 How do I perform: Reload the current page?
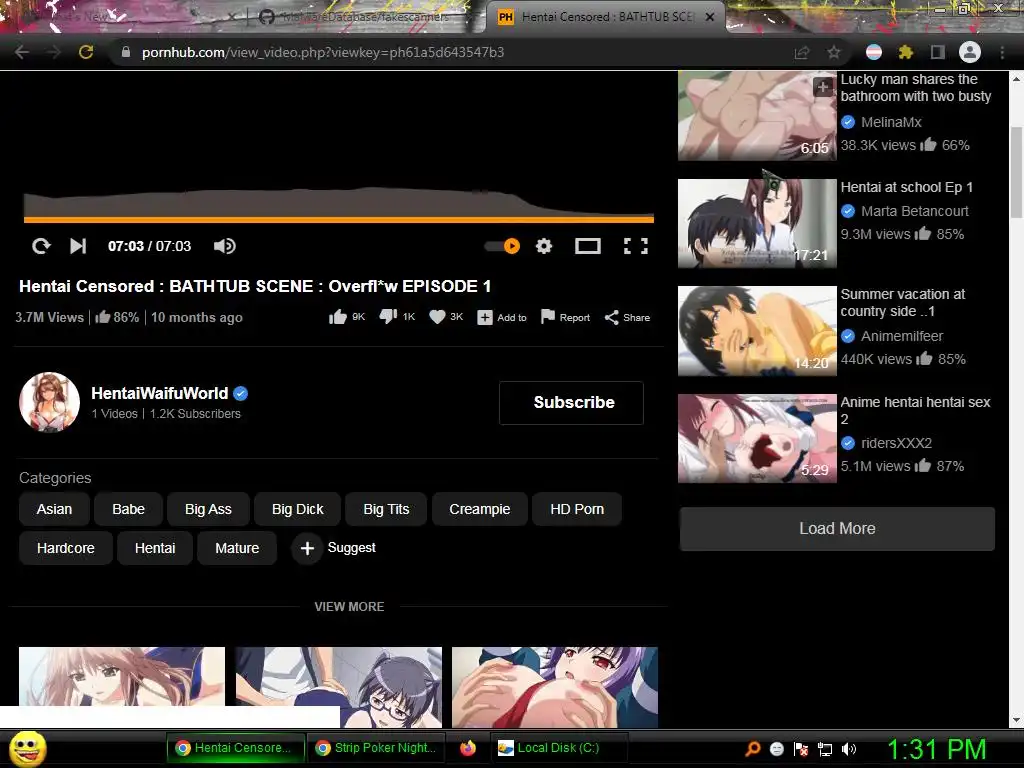pyautogui.click(x=86, y=52)
